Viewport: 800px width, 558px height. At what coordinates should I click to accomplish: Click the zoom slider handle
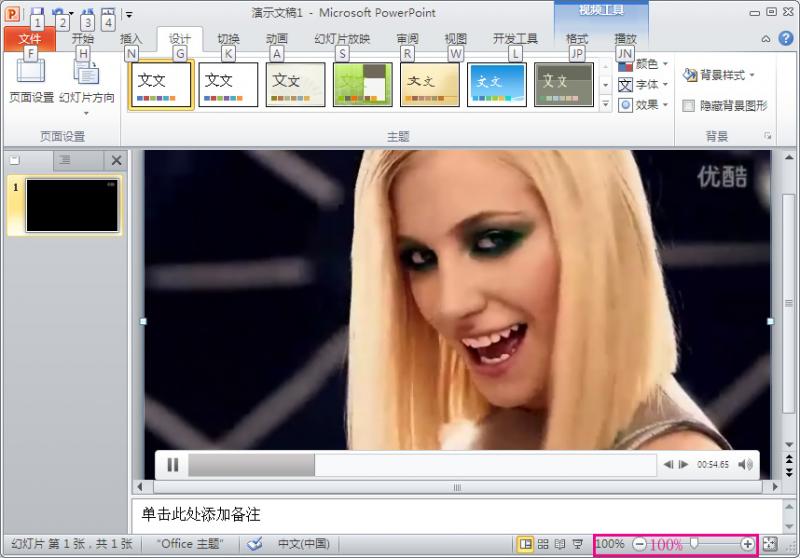click(x=694, y=544)
